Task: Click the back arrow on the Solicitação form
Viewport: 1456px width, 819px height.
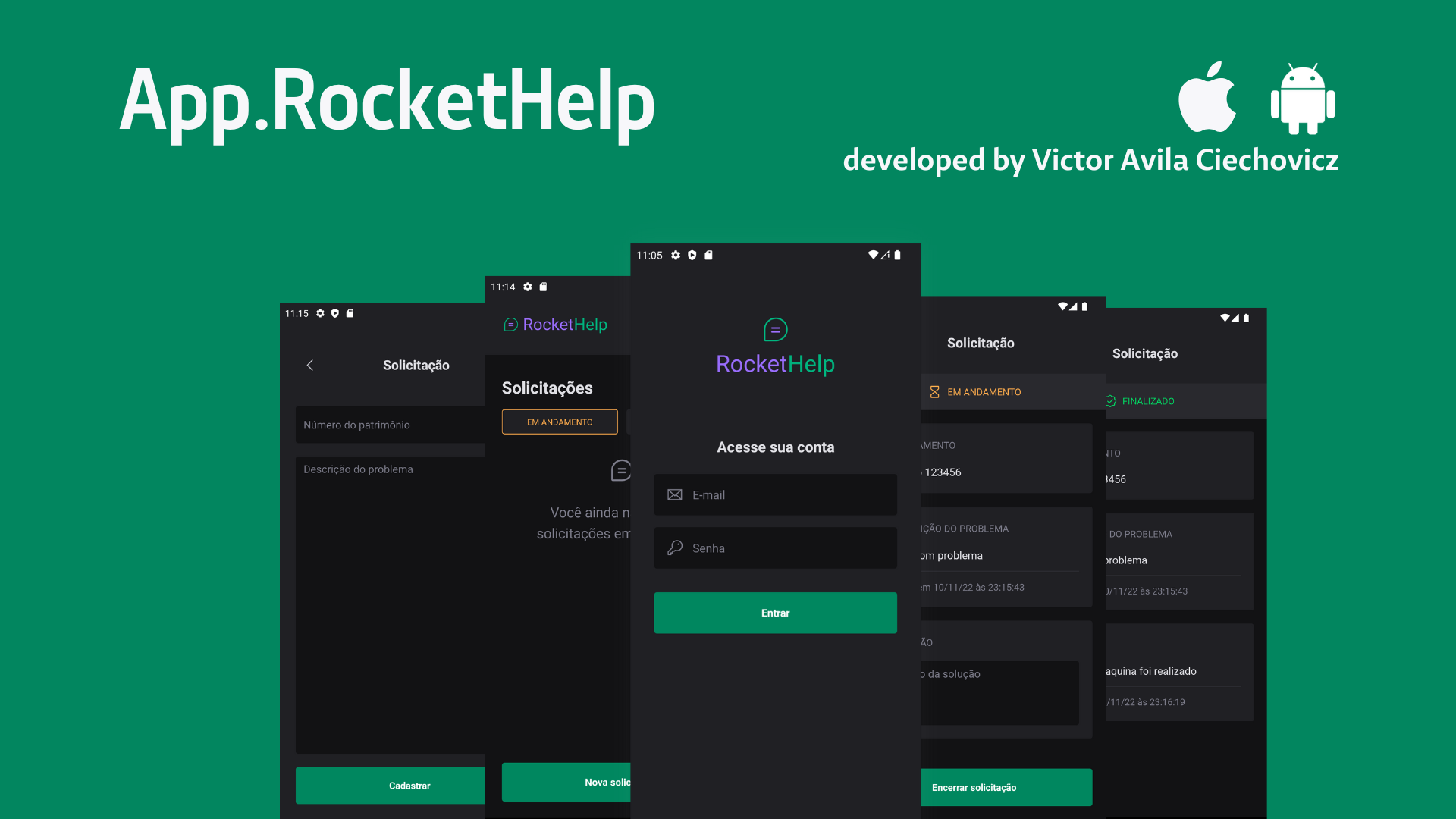Action: [x=310, y=365]
